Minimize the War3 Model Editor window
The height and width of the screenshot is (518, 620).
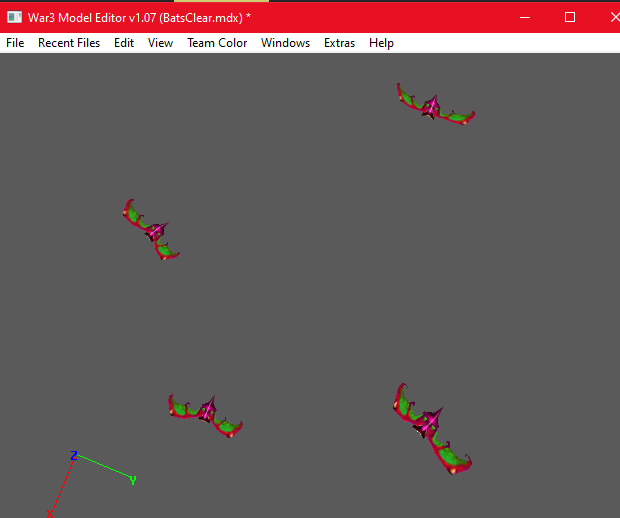click(525, 17)
